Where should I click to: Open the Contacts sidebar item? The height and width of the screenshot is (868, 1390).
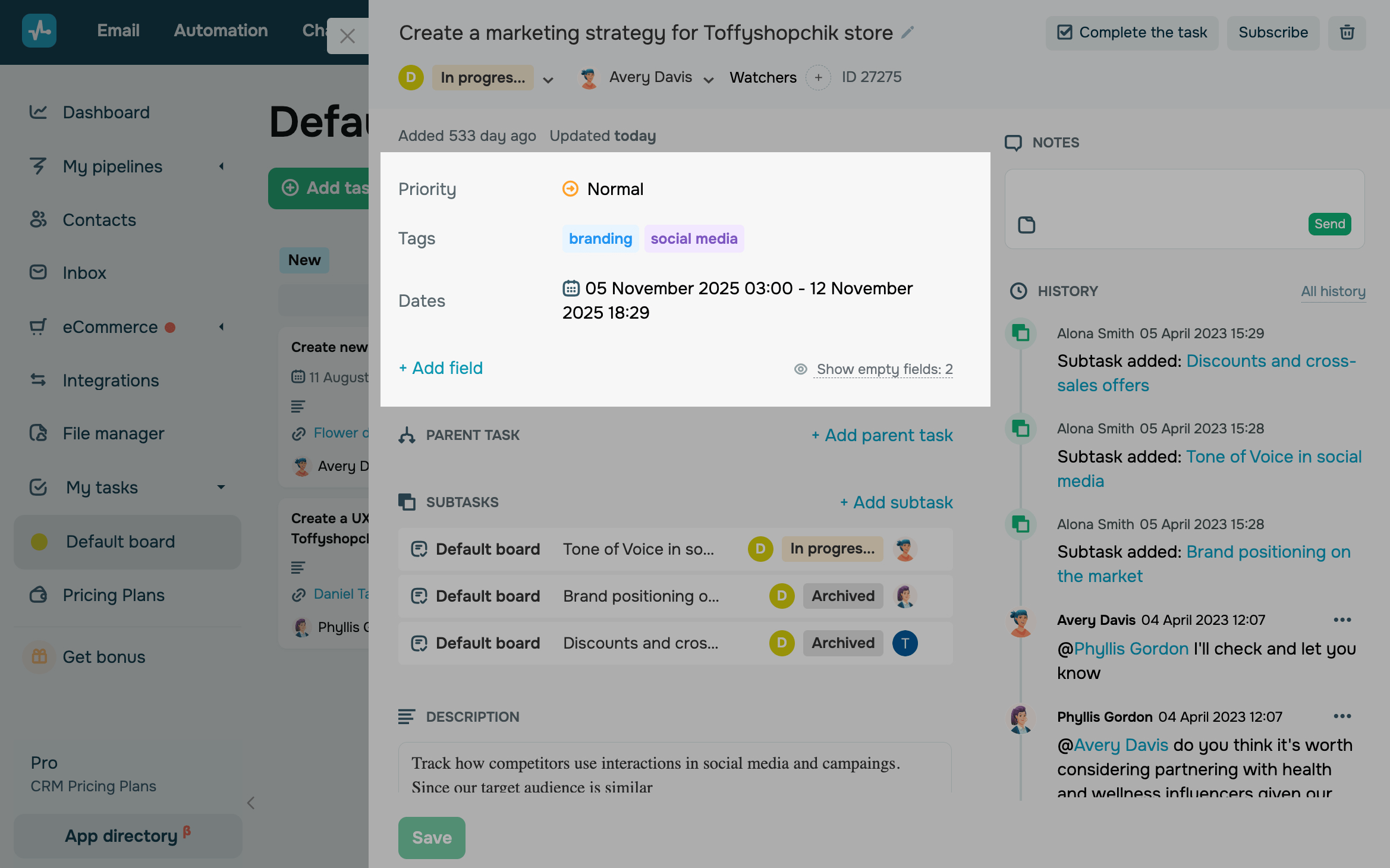tap(99, 220)
